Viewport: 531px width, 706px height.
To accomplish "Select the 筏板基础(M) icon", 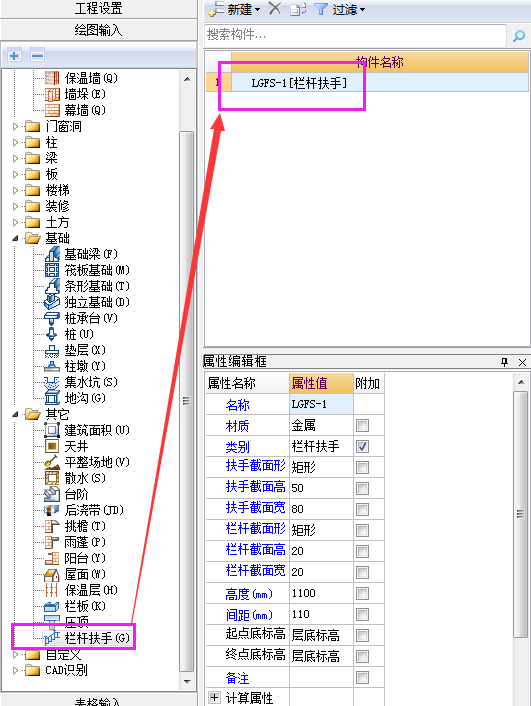I will [x=52, y=270].
